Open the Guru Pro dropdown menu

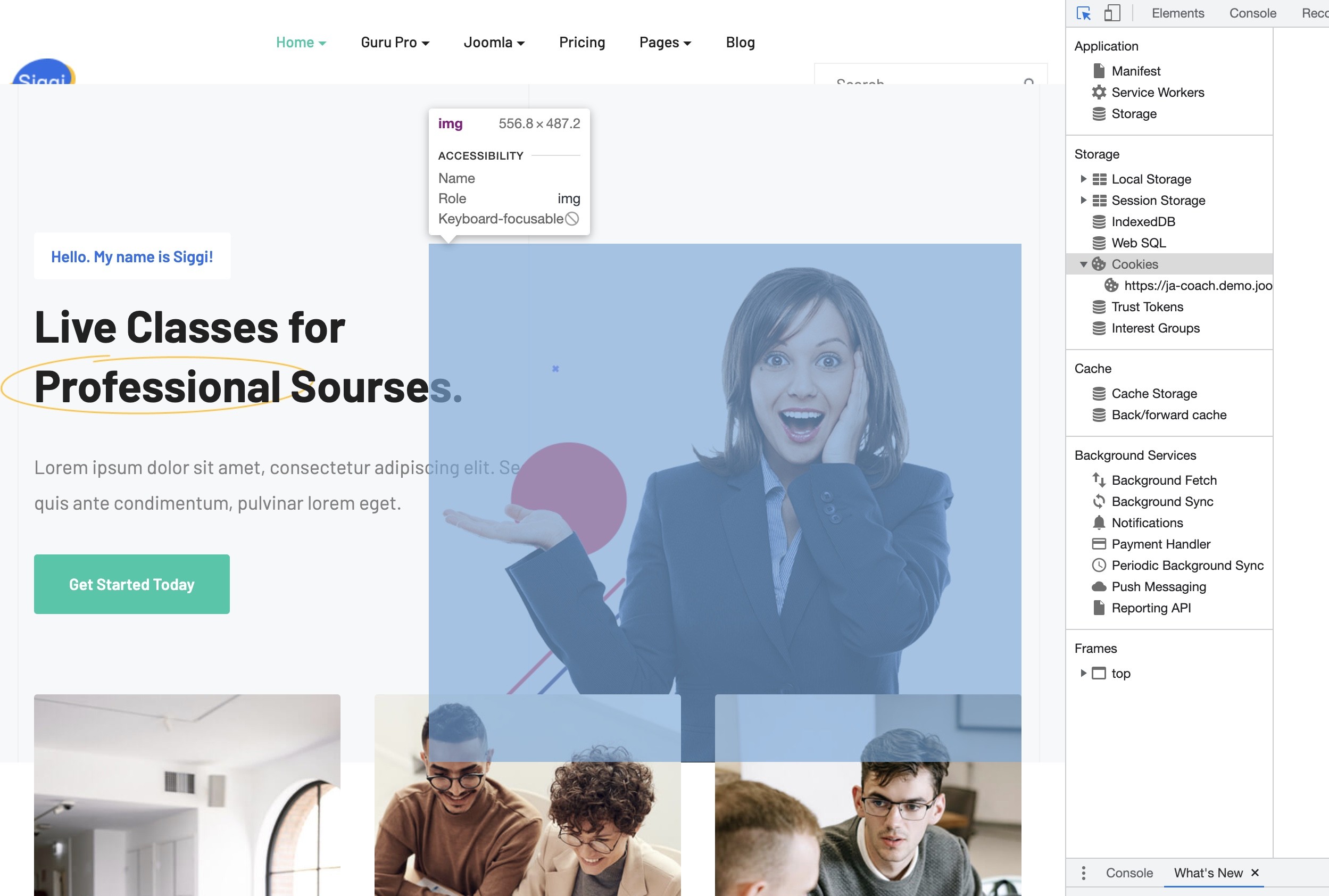395,42
